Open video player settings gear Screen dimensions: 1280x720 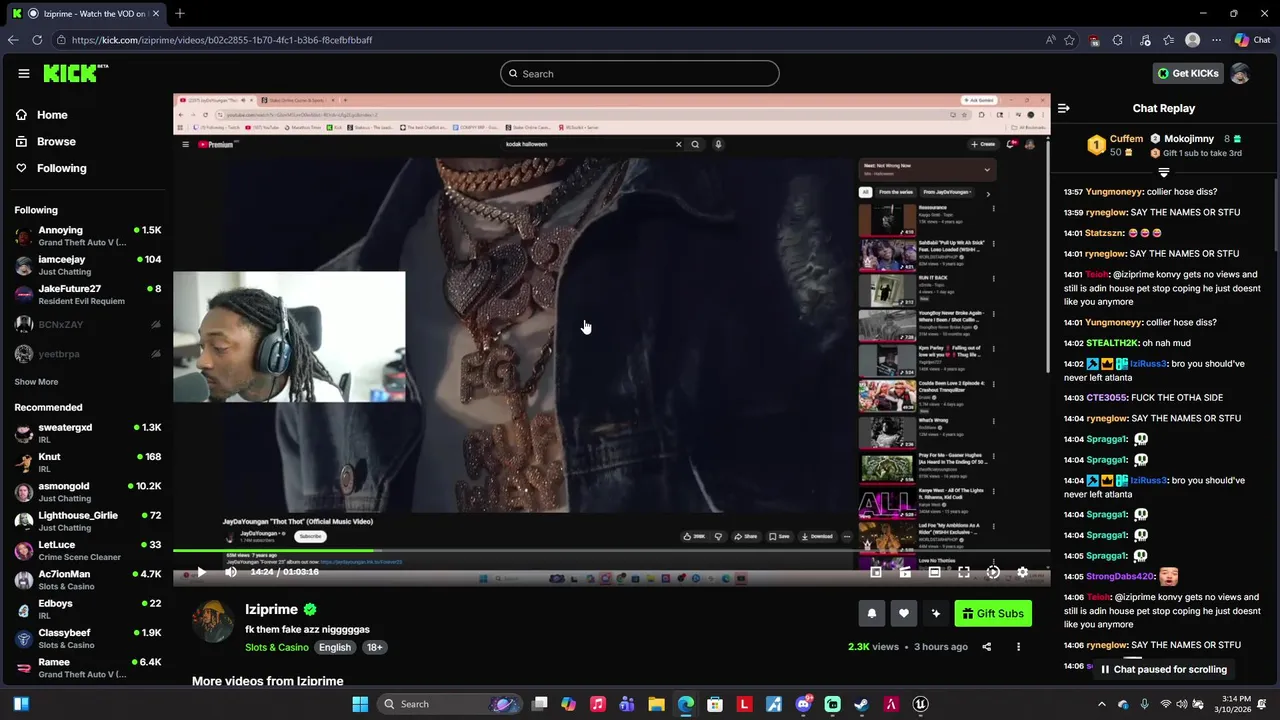pyautogui.click(x=1022, y=572)
